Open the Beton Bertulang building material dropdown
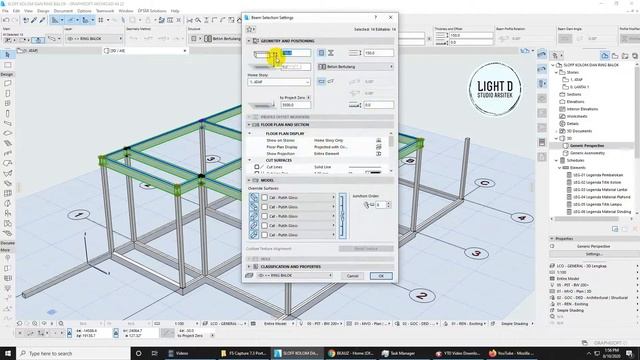The height and width of the screenshot is (360, 640). click(355, 67)
